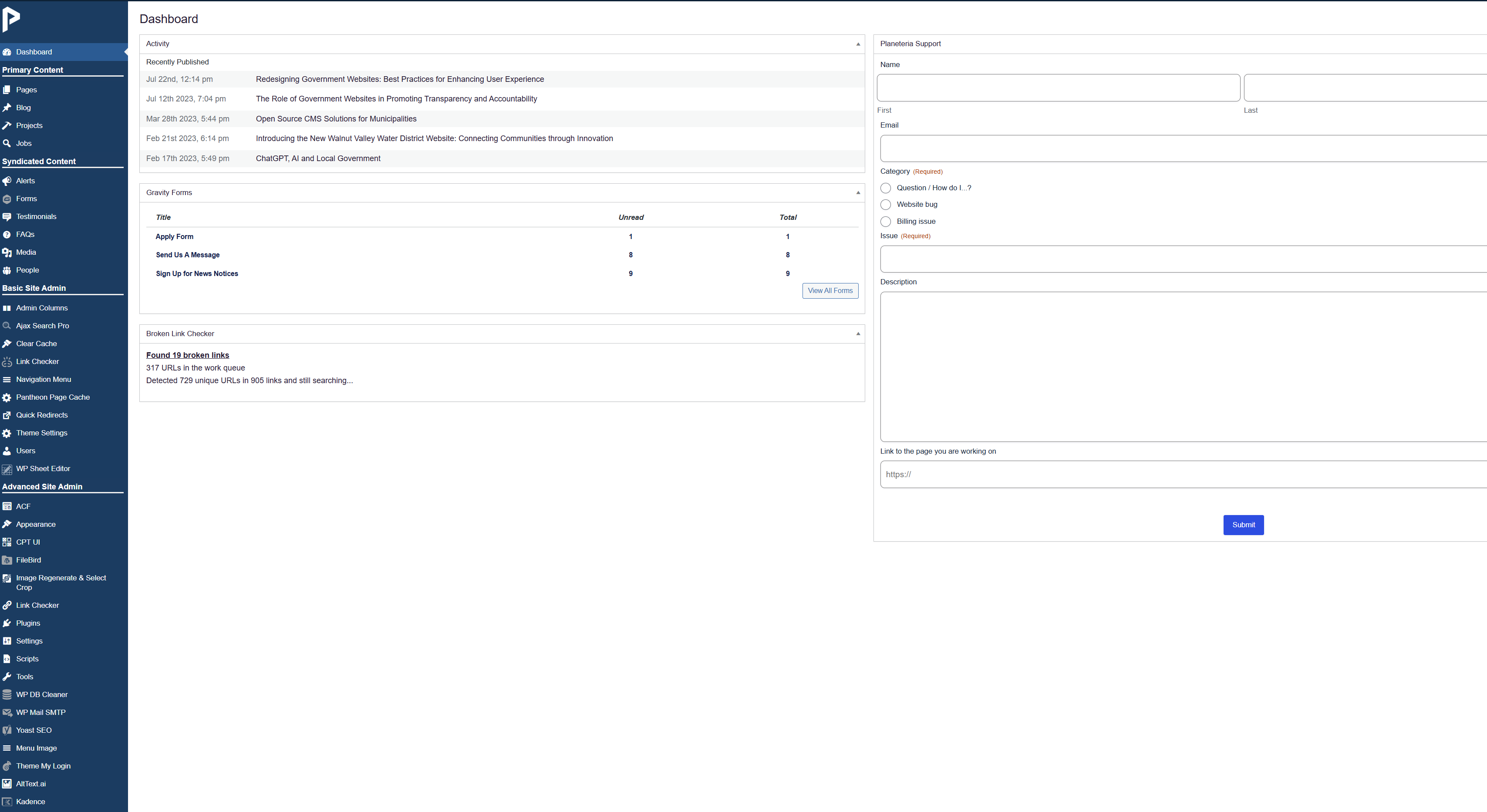Select the Question / How do I radio
The width and height of the screenshot is (1487, 812).
(886, 188)
